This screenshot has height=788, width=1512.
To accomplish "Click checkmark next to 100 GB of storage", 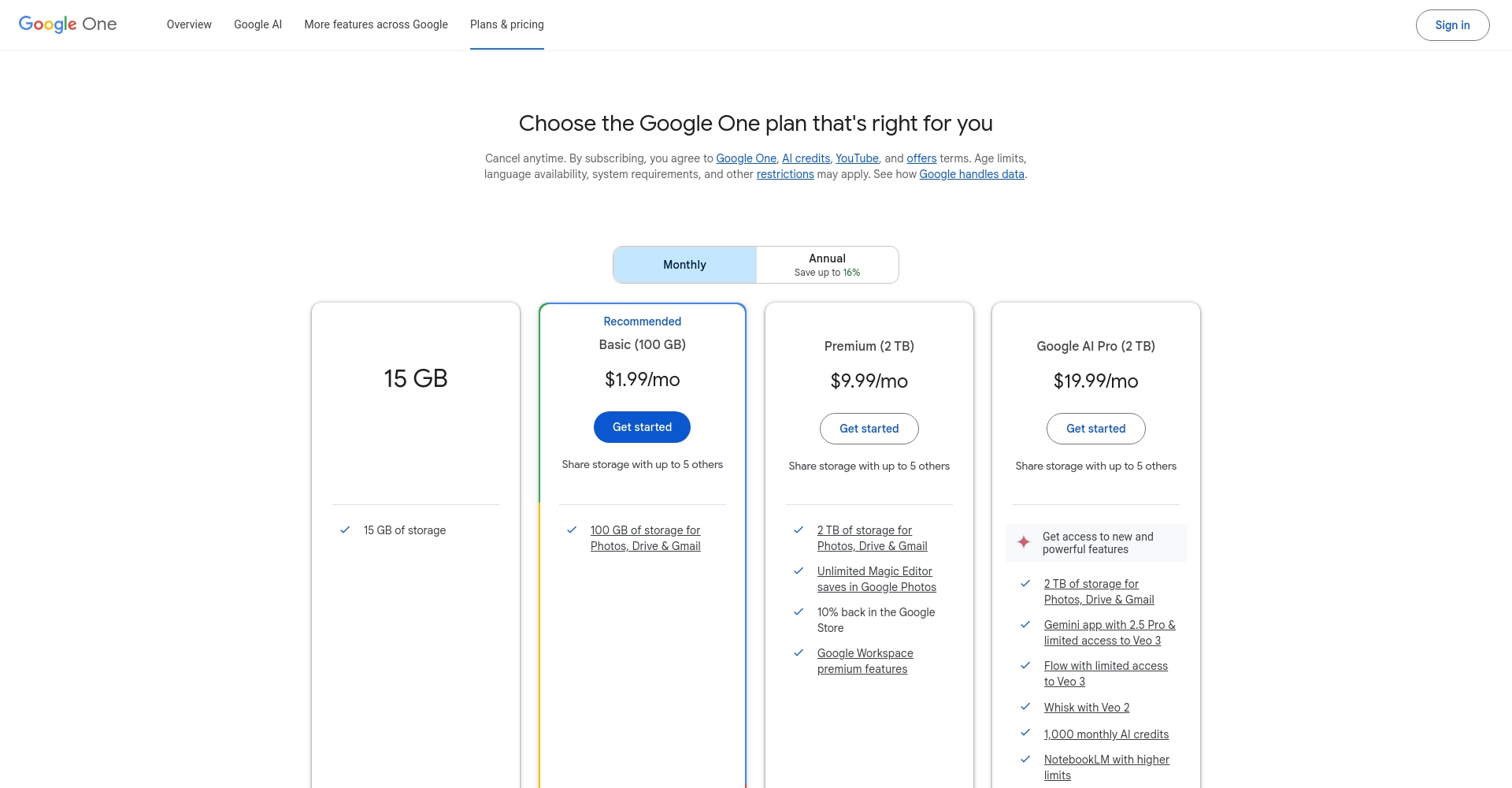I will [572, 530].
